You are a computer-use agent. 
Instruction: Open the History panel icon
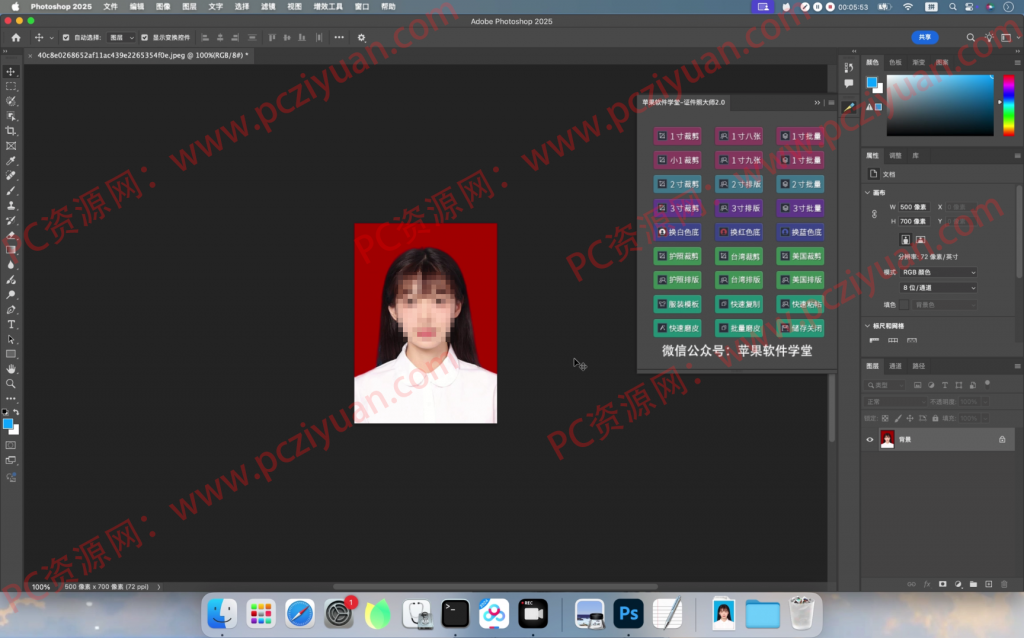tap(848, 67)
